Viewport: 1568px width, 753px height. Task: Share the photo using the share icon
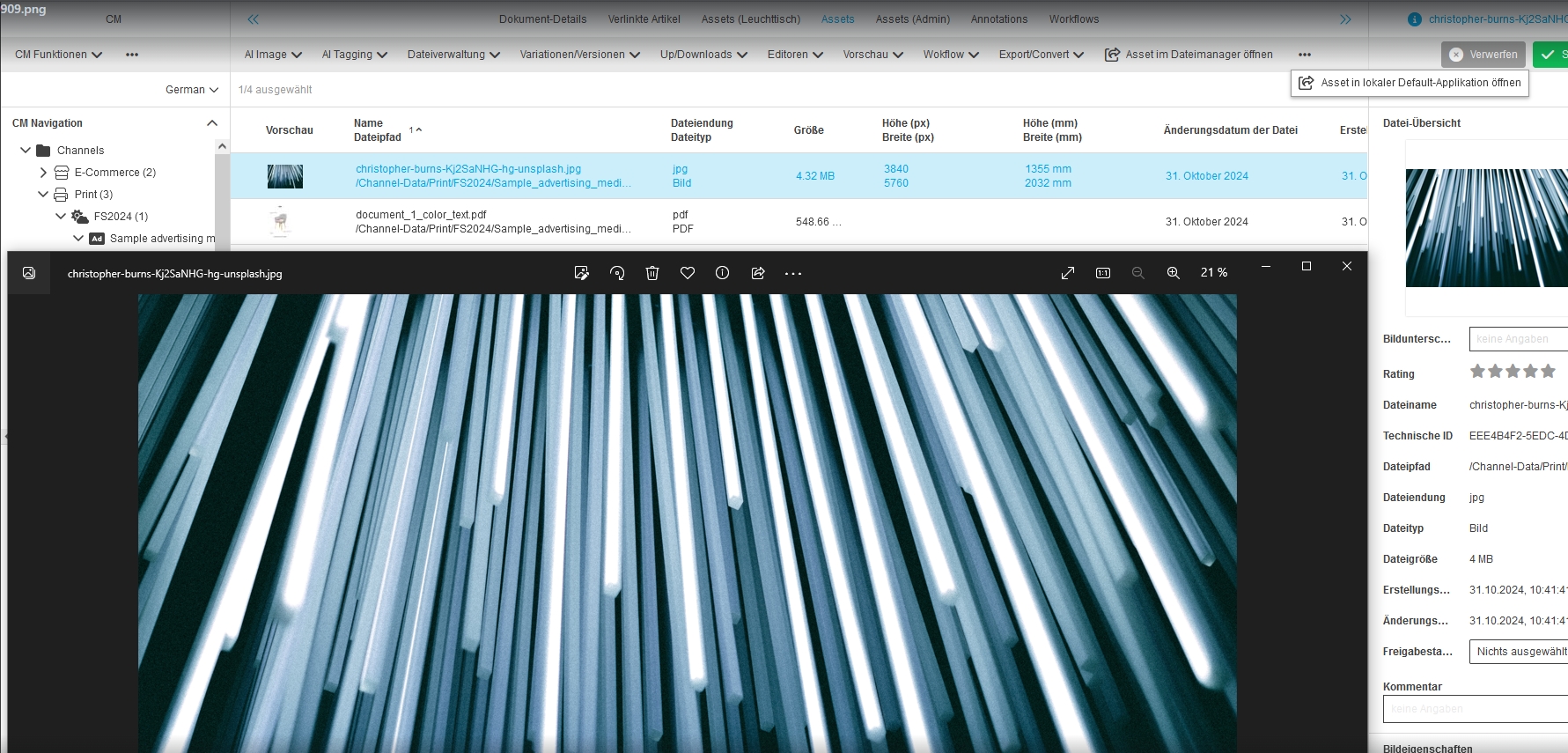click(x=758, y=273)
